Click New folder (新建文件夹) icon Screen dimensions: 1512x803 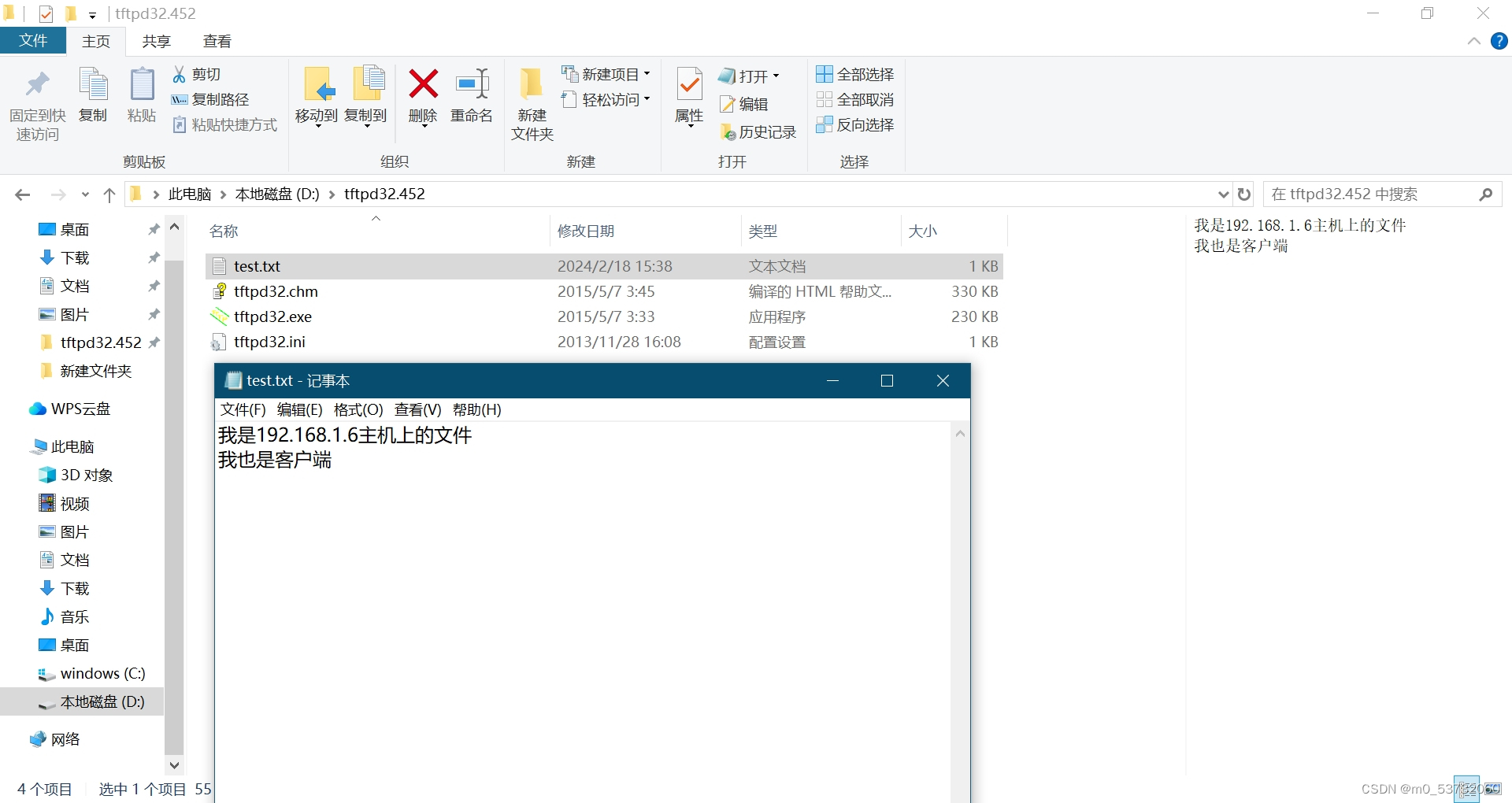click(x=532, y=84)
